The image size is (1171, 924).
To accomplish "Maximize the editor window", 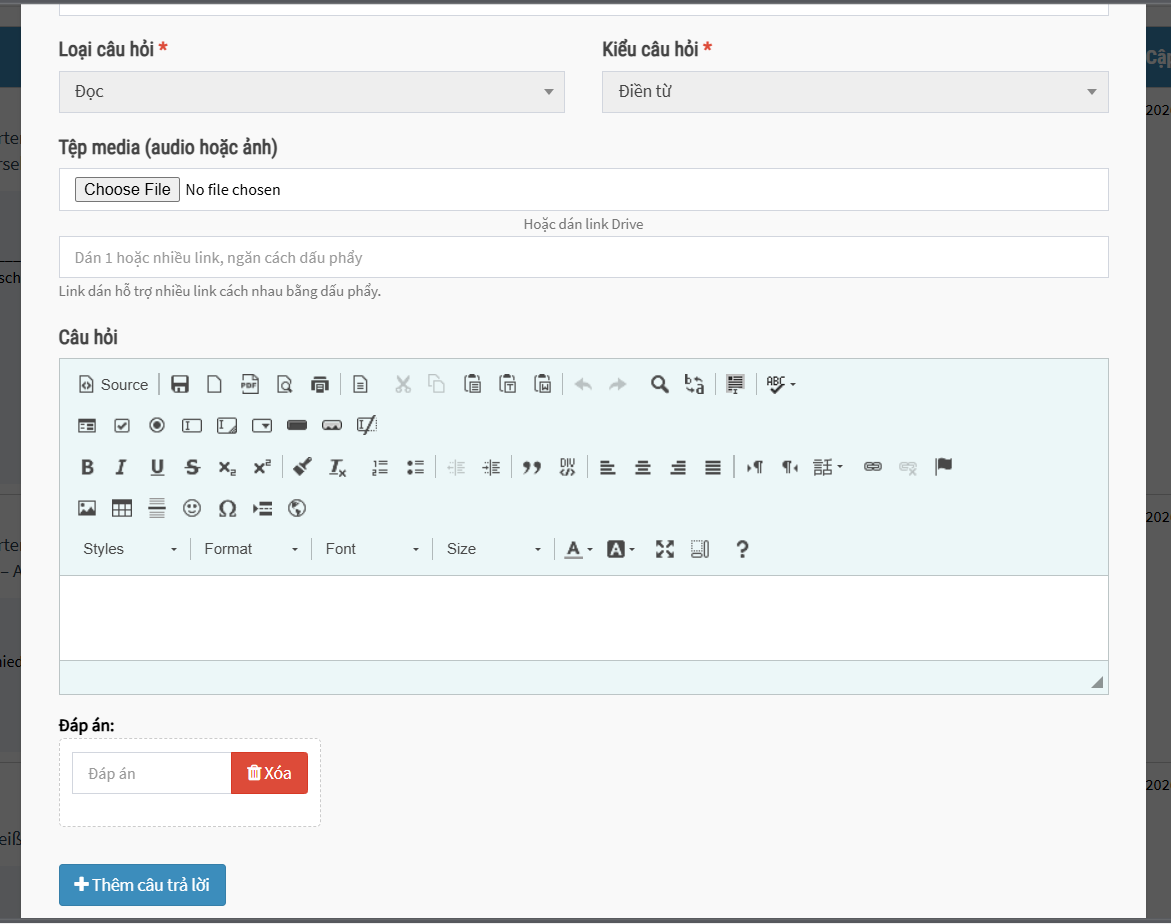I will coord(665,549).
